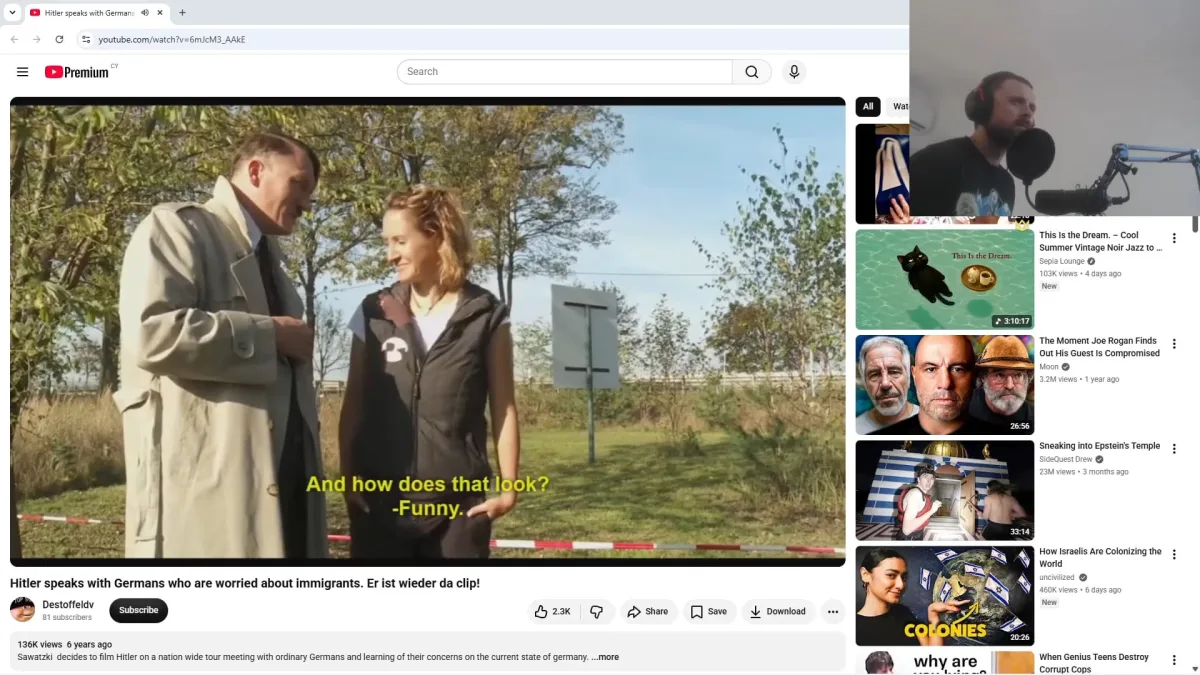Select the All filter chip
1200x675 pixels.
868,106
